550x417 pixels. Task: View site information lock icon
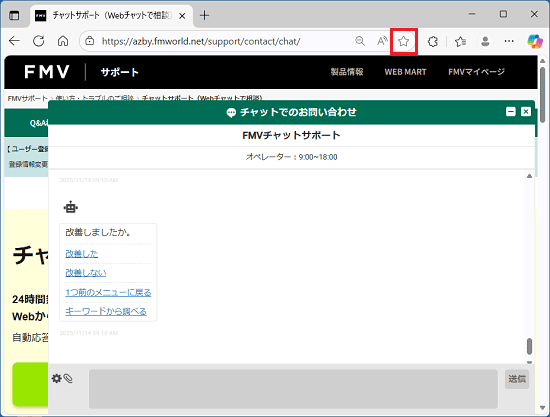pyautogui.click(x=90, y=41)
